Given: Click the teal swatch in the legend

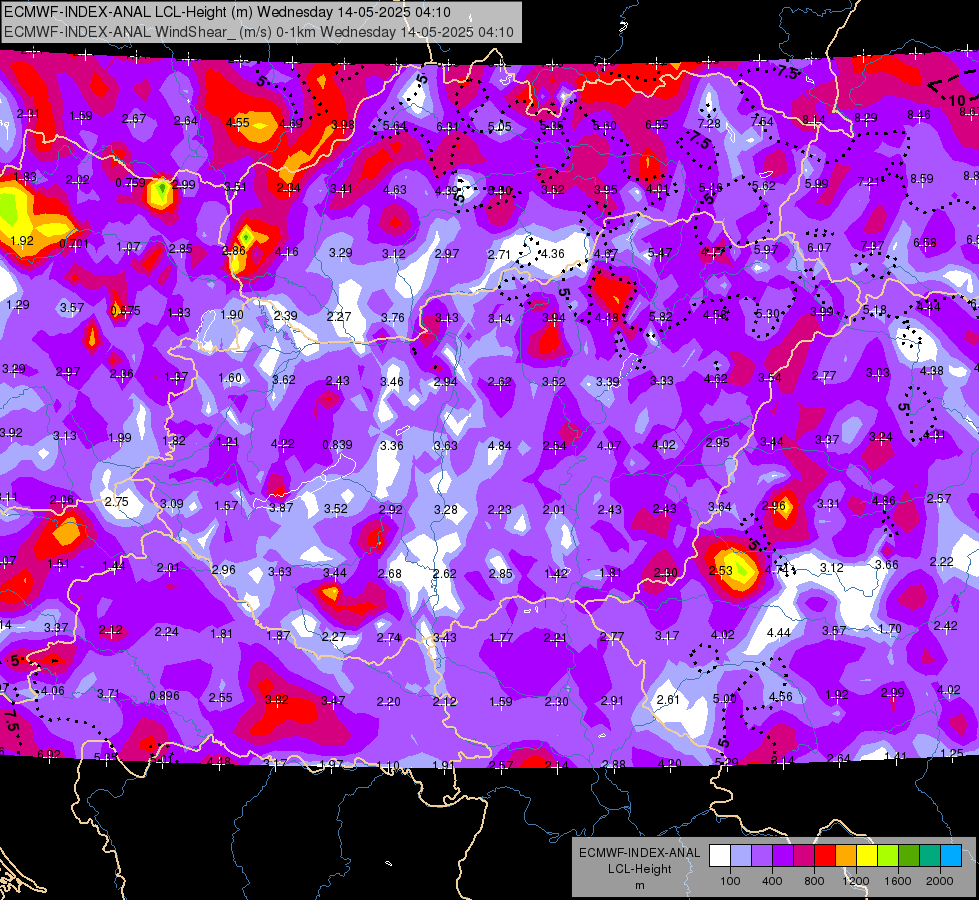Looking at the screenshot, I should pos(930,856).
